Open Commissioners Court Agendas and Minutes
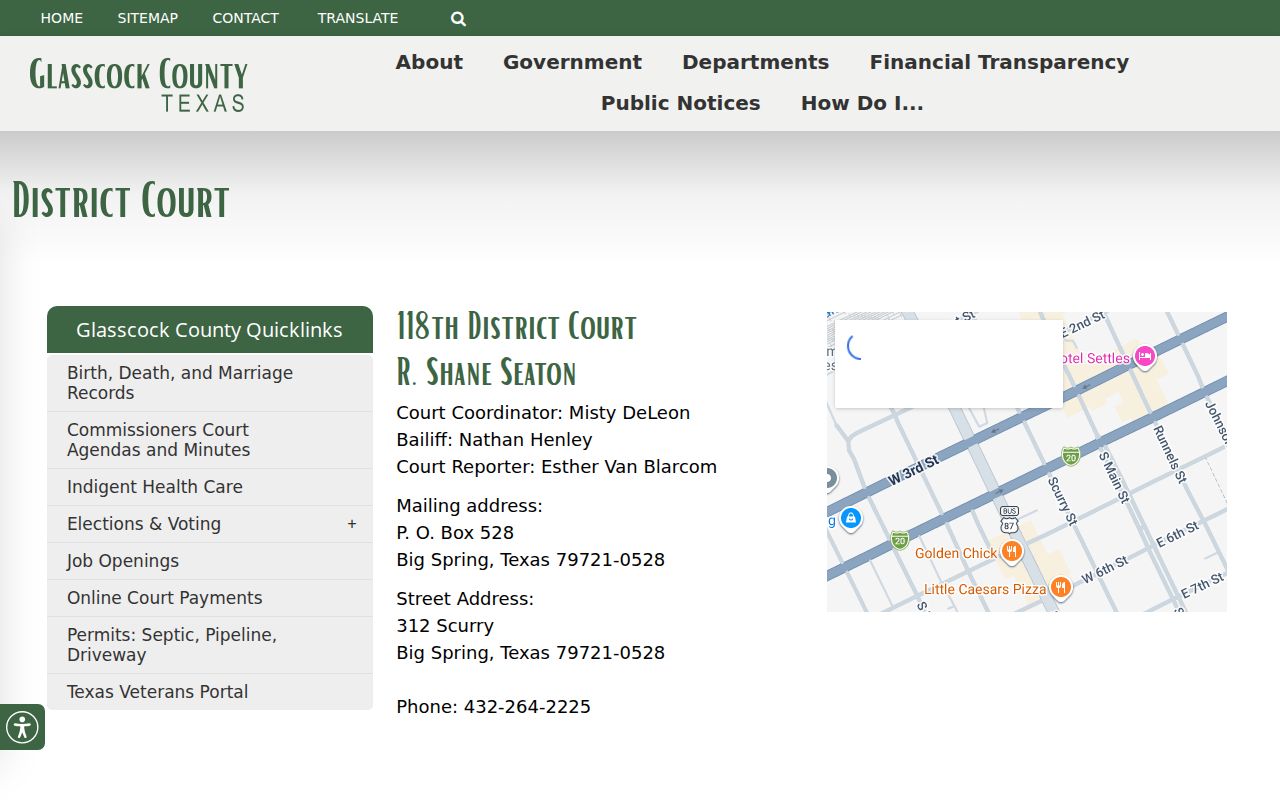1280x800 pixels. (x=210, y=440)
